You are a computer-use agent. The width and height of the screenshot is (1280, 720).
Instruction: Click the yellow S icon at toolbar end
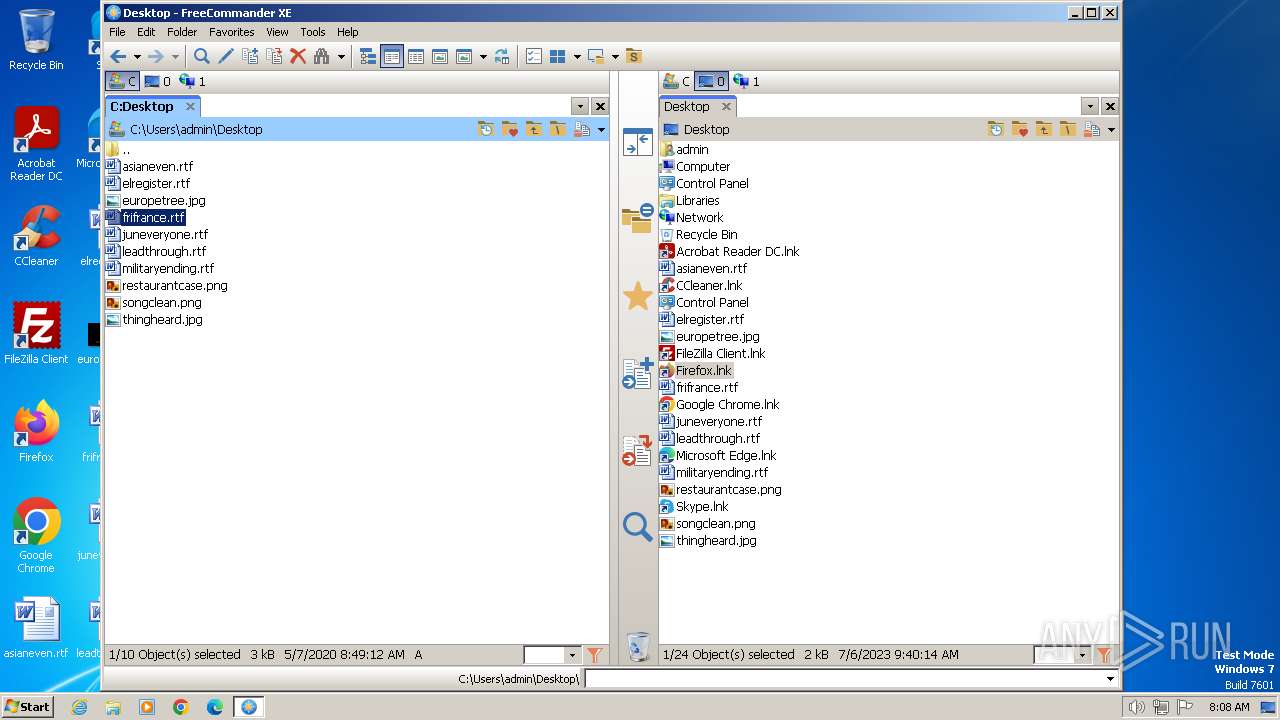633,57
